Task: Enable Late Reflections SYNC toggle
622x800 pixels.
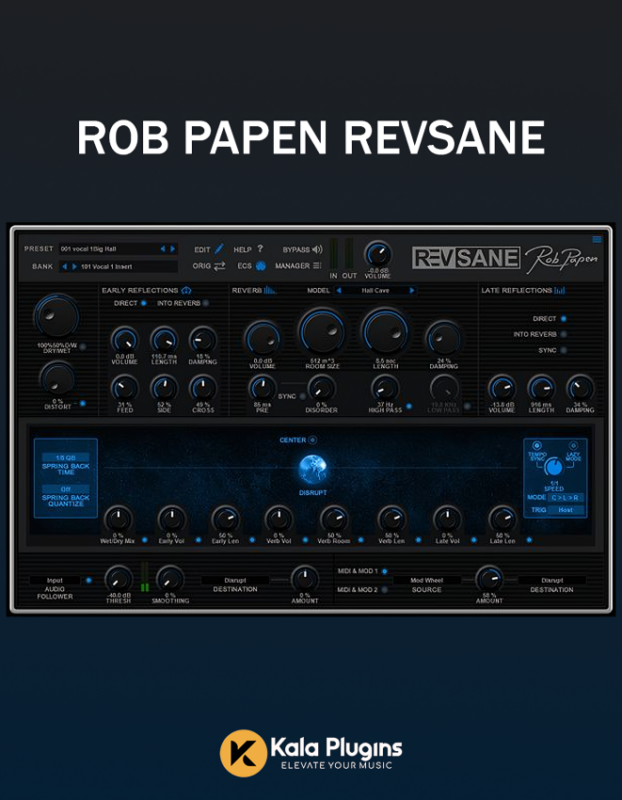Action: coord(563,350)
